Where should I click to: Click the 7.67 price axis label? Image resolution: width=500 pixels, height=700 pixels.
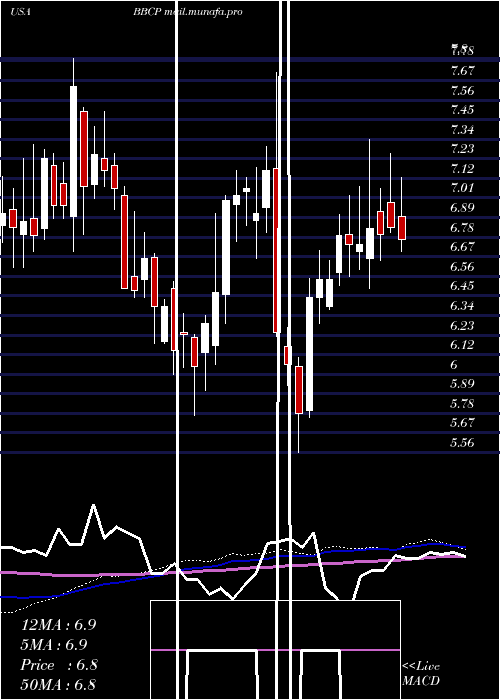click(x=462, y=71)
